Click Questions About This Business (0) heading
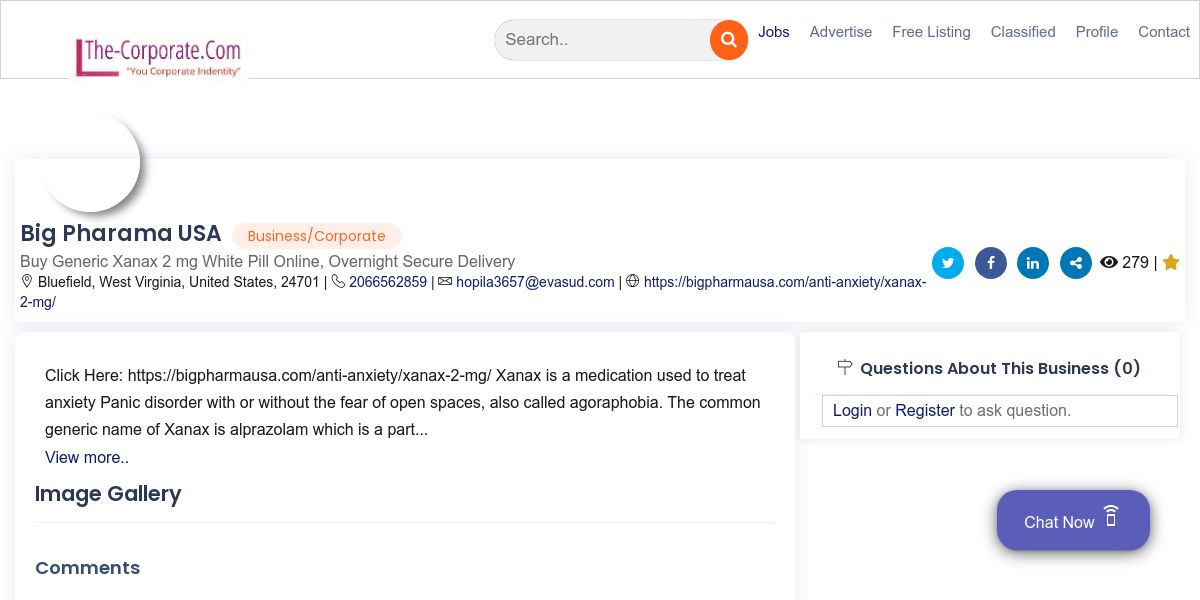Viewport: 1200px width, 600px height. [x=1000, y=368]
